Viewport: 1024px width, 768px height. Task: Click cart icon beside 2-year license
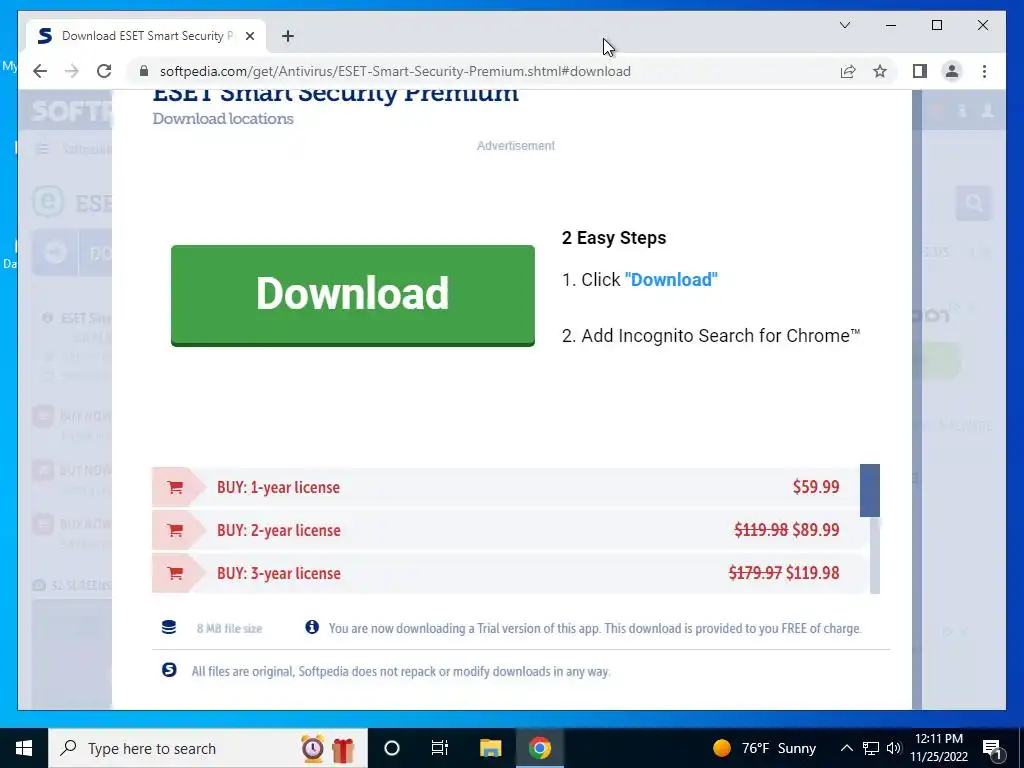(x=175, y=530)
